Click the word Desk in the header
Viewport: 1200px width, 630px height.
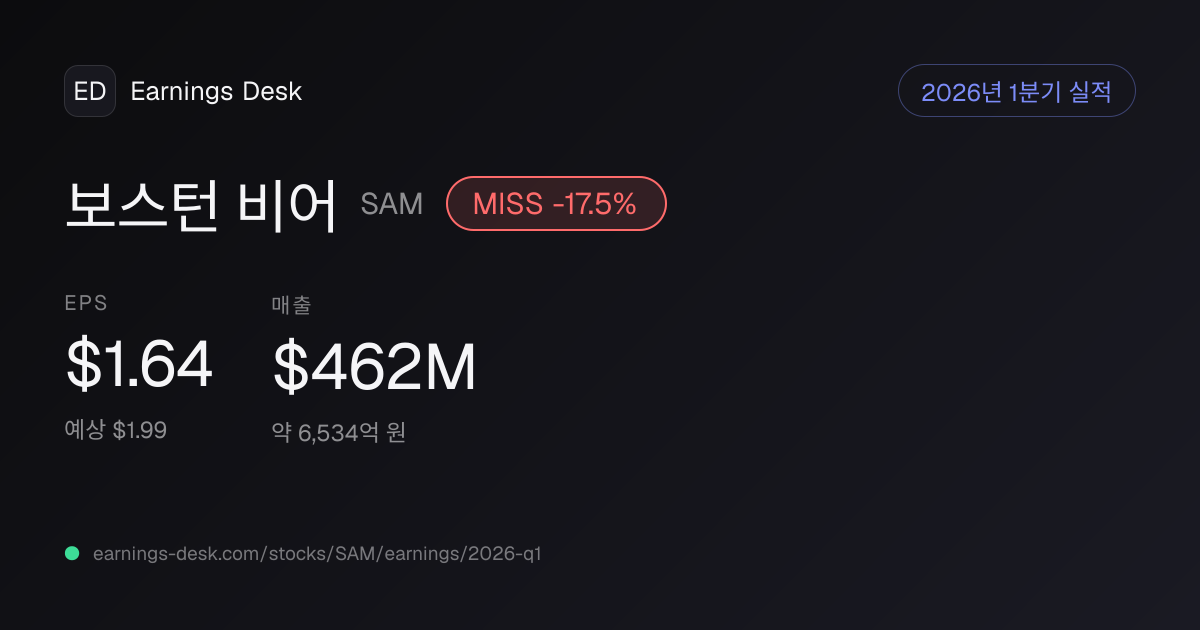point(272,91)
